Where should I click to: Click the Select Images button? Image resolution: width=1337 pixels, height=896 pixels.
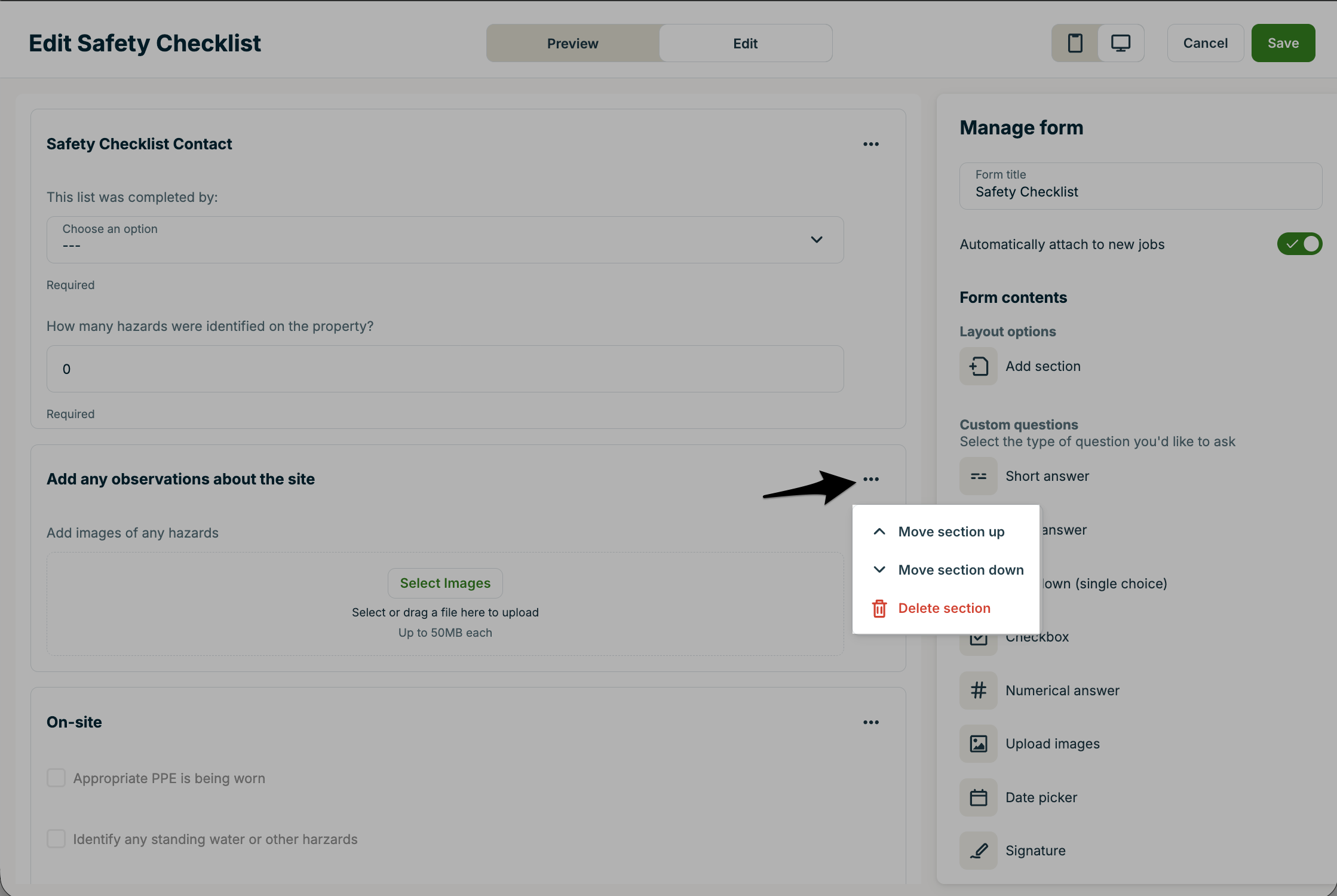pyautogui.click(x=445, y=583)
